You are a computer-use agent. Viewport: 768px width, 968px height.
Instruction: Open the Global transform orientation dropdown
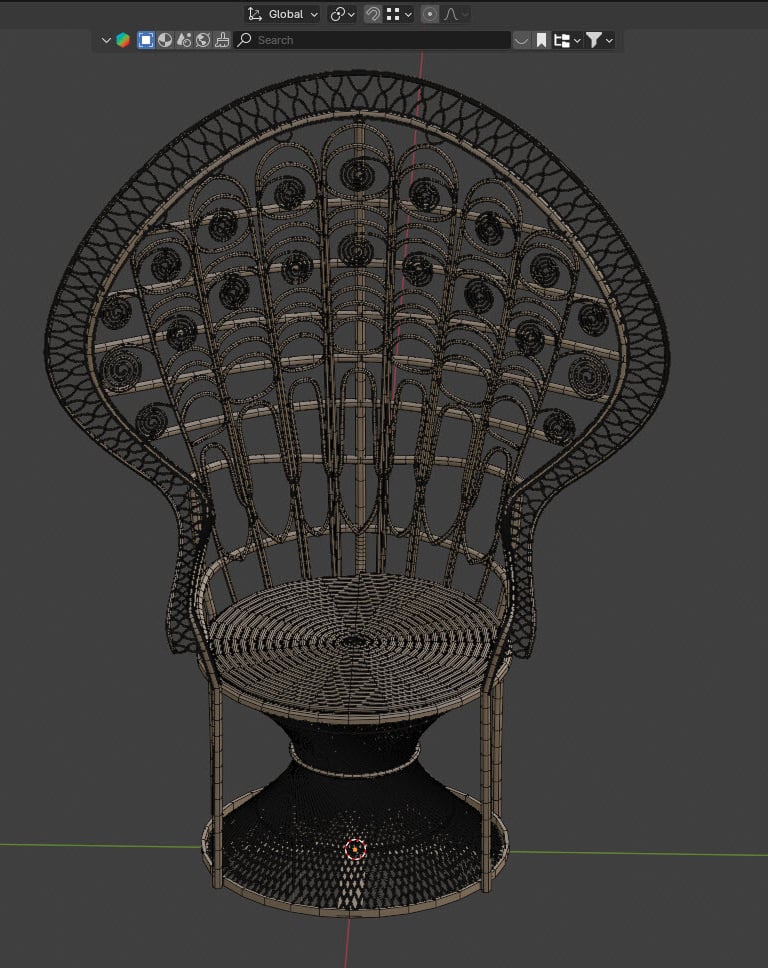pyautogui.click(x=283, y=14)
